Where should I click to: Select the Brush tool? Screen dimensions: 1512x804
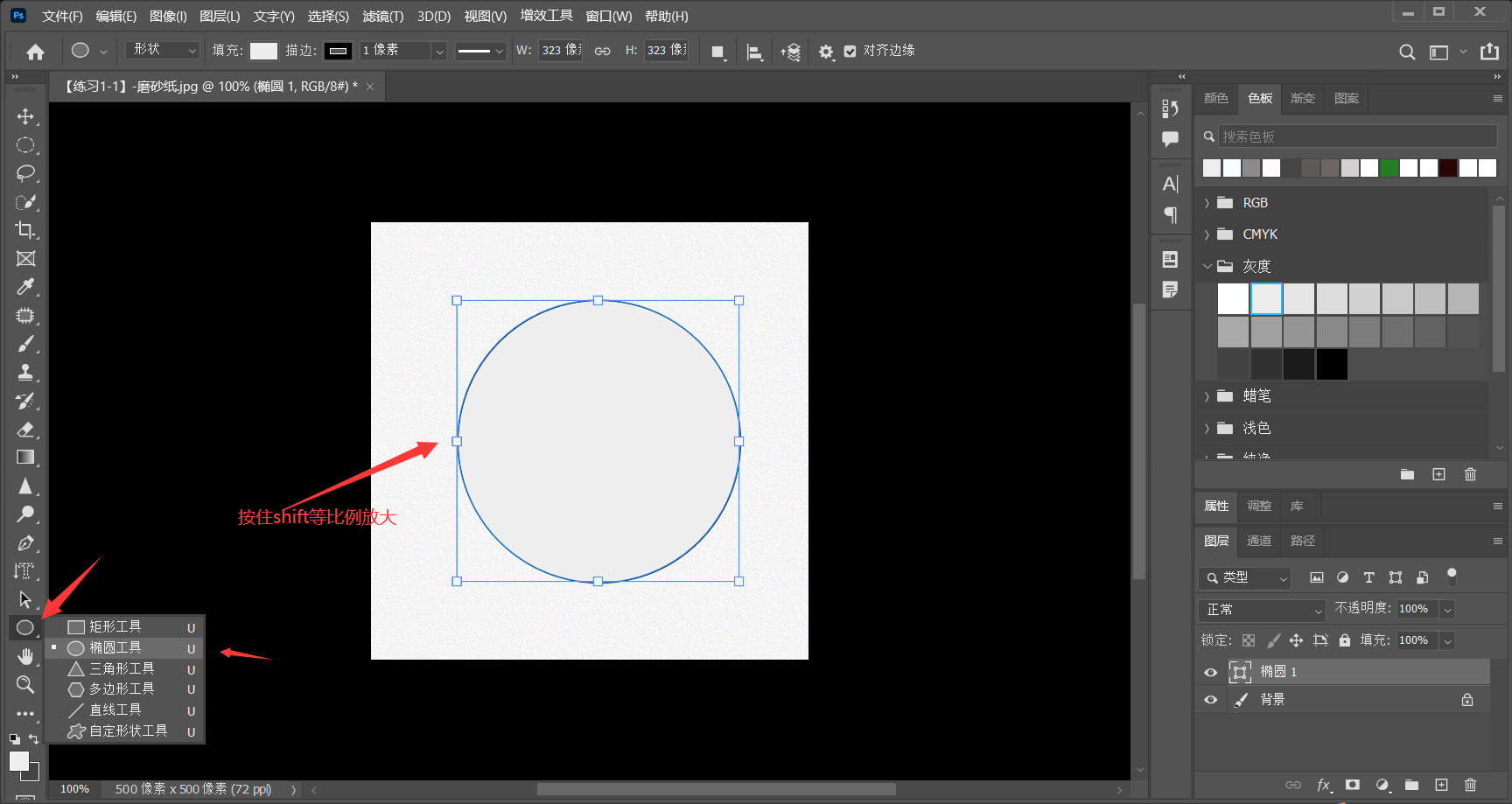25,344
